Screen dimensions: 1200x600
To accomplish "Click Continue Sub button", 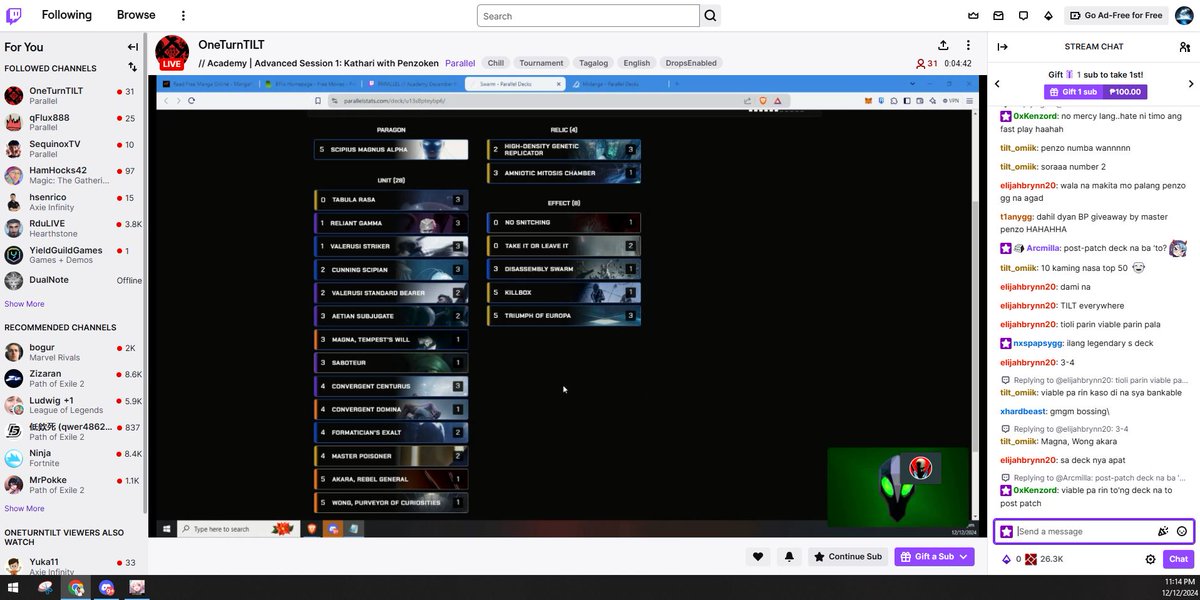I will click(x=848, y=557).
